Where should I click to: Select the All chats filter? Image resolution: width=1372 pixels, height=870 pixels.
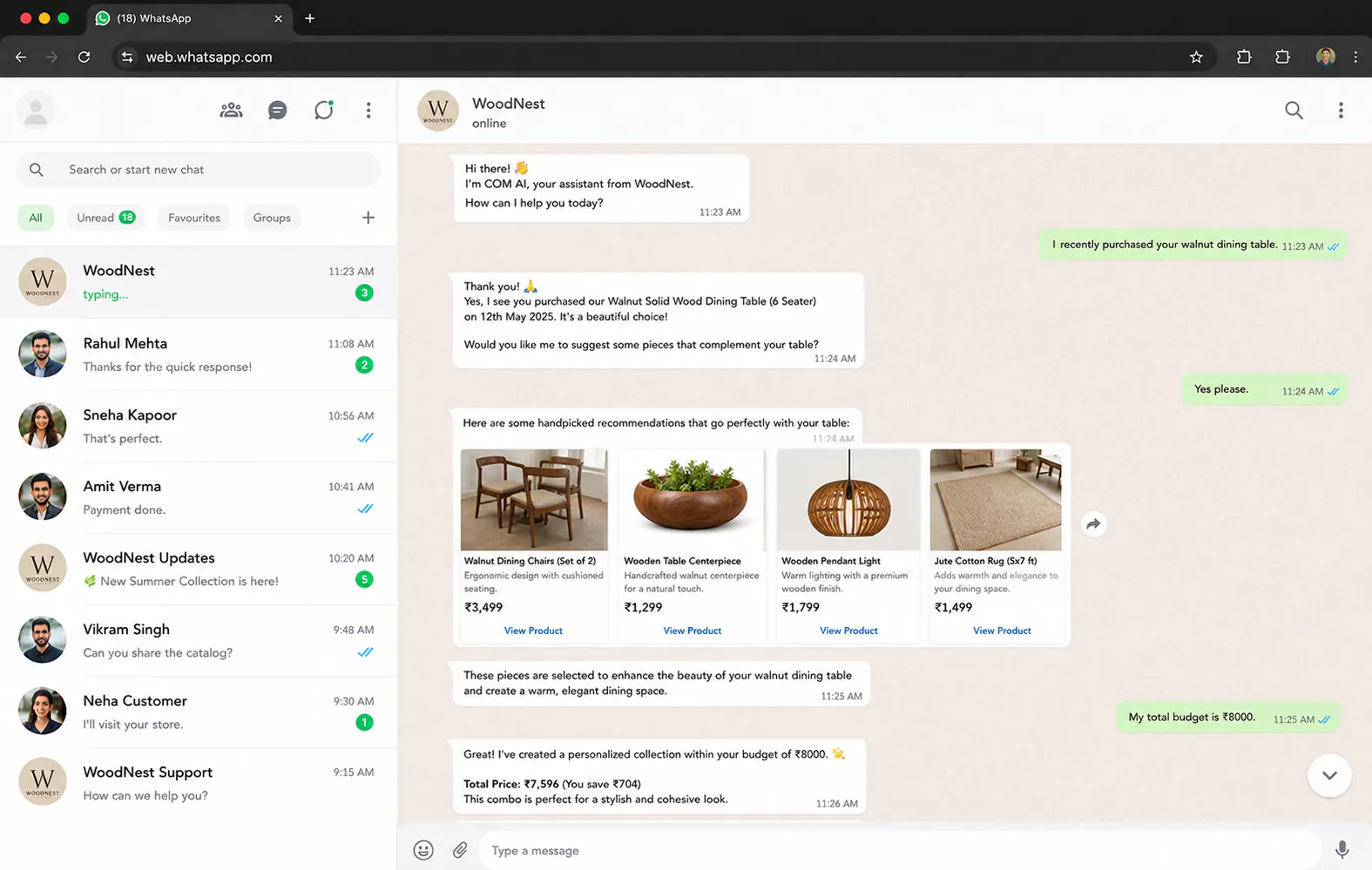[x=35, y=218]
